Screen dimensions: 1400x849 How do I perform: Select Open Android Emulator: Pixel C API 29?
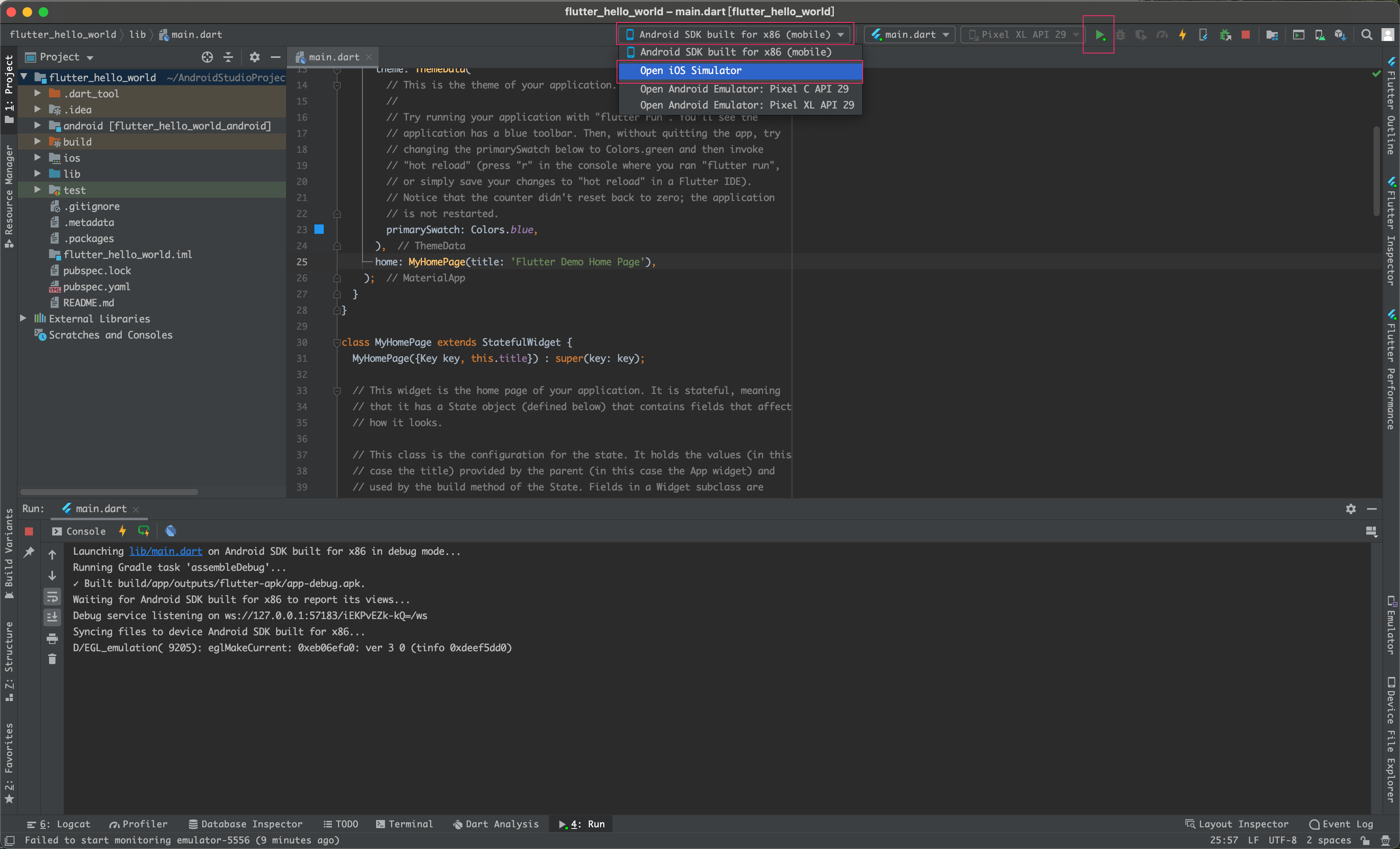(740, 89)
